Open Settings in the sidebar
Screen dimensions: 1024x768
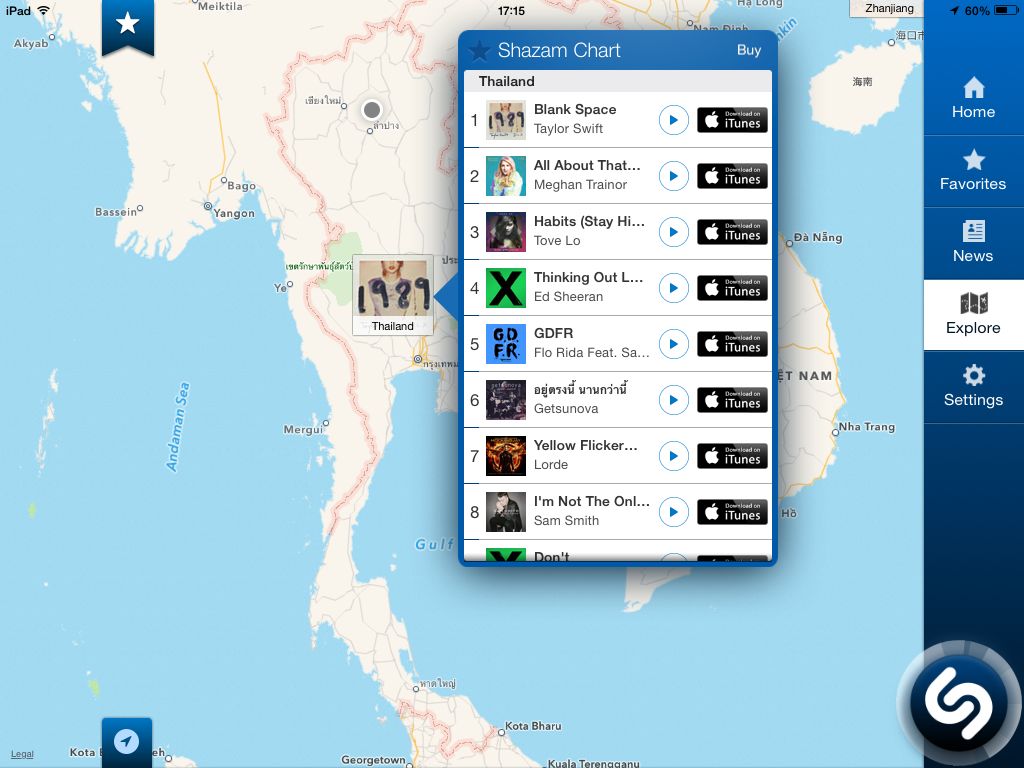click(973, 387)
